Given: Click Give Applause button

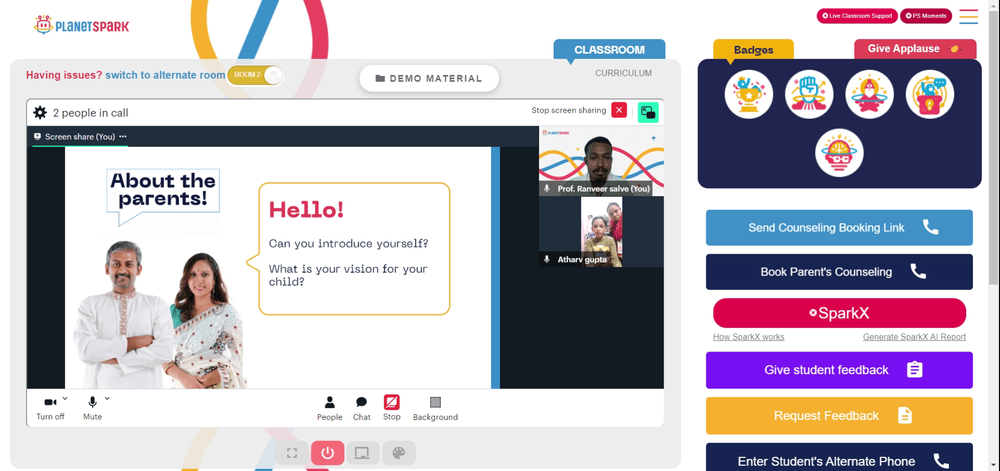Looking at the screenshot, I should click(x=915, y=49).
